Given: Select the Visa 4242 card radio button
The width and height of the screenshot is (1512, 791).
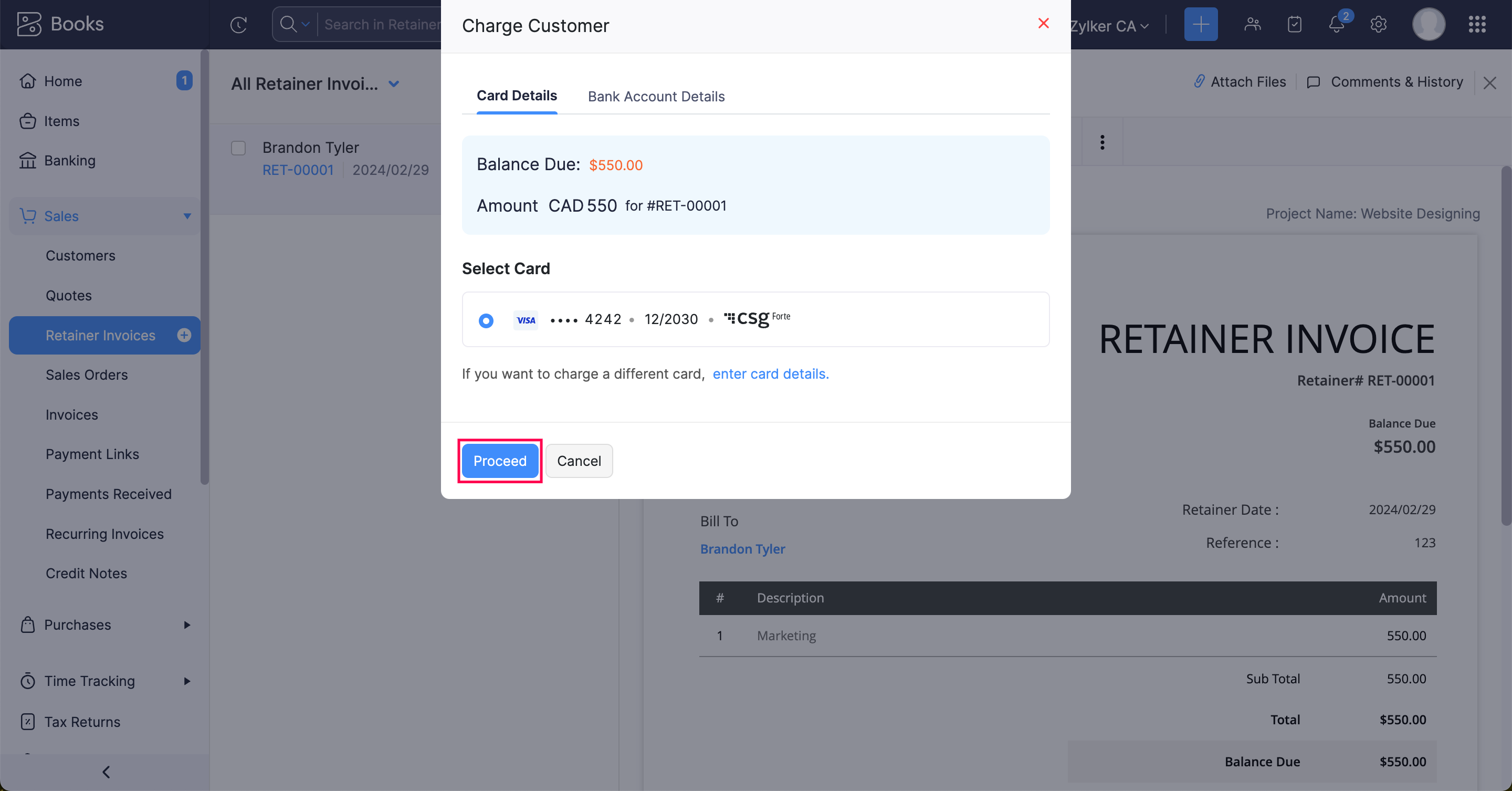Looking at the screenshot, I should pos(486,320).
